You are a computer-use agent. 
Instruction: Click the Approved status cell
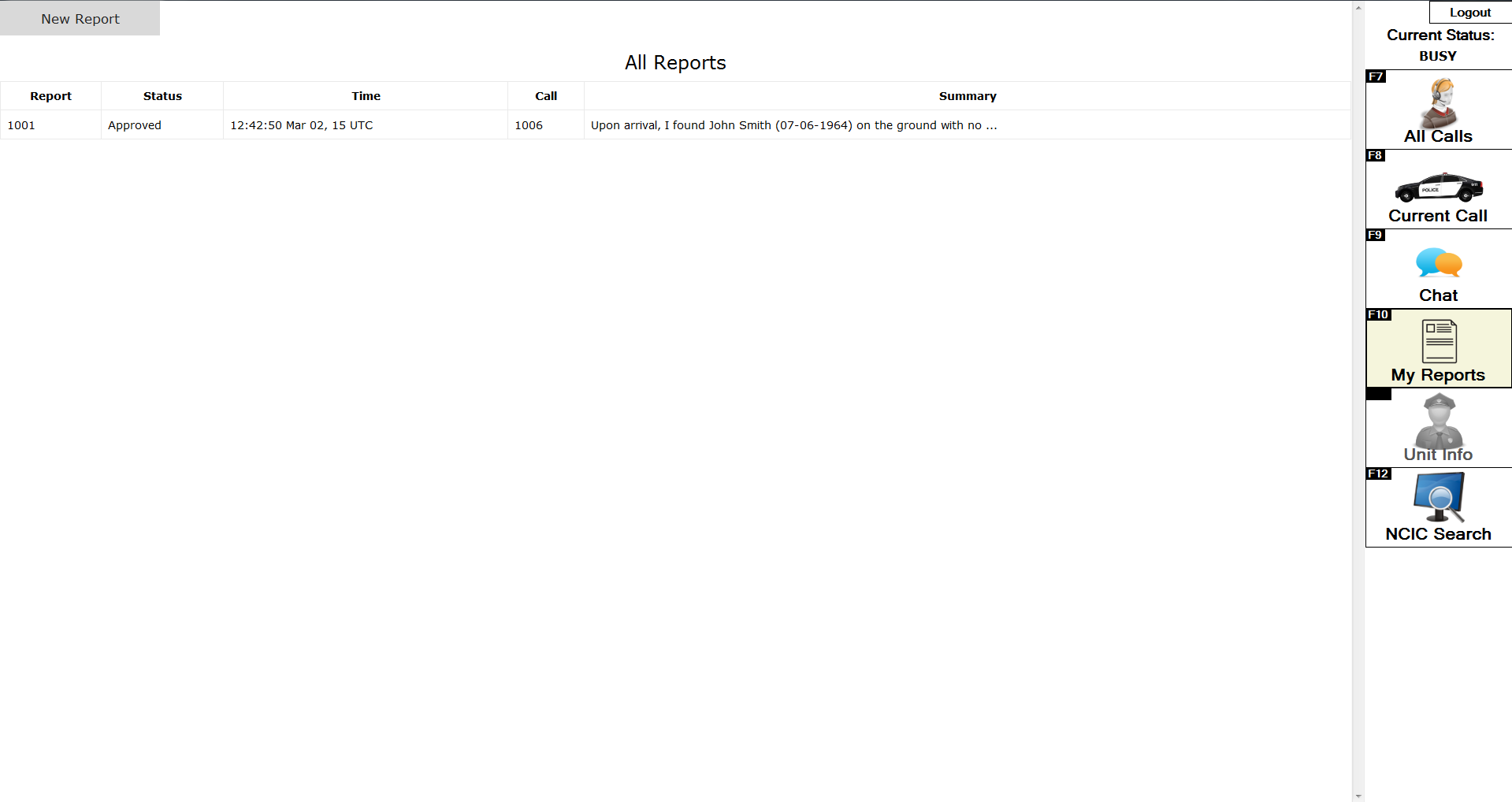pos(162,125)
